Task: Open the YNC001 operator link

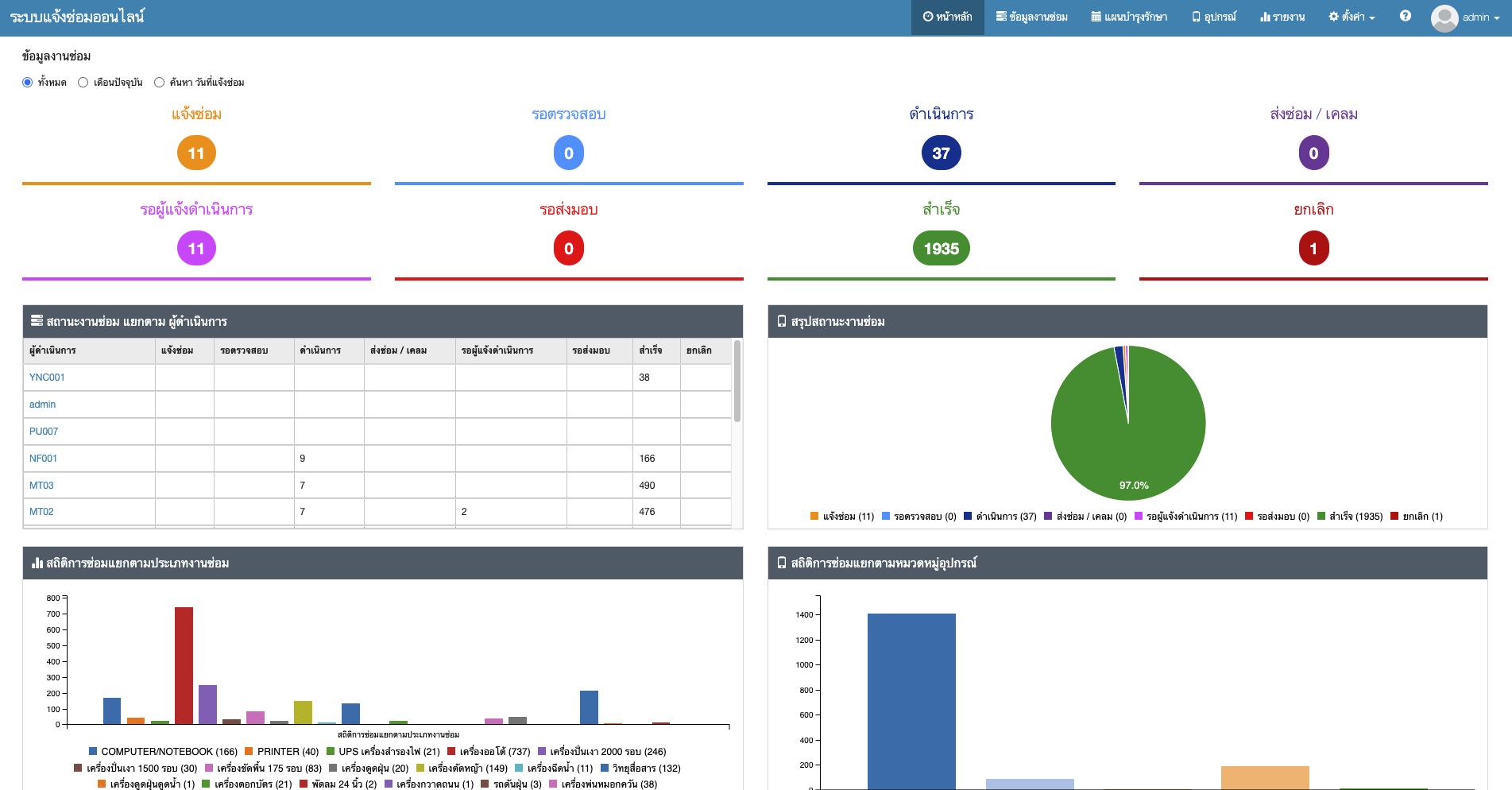Action: click(x=47, y=378)
